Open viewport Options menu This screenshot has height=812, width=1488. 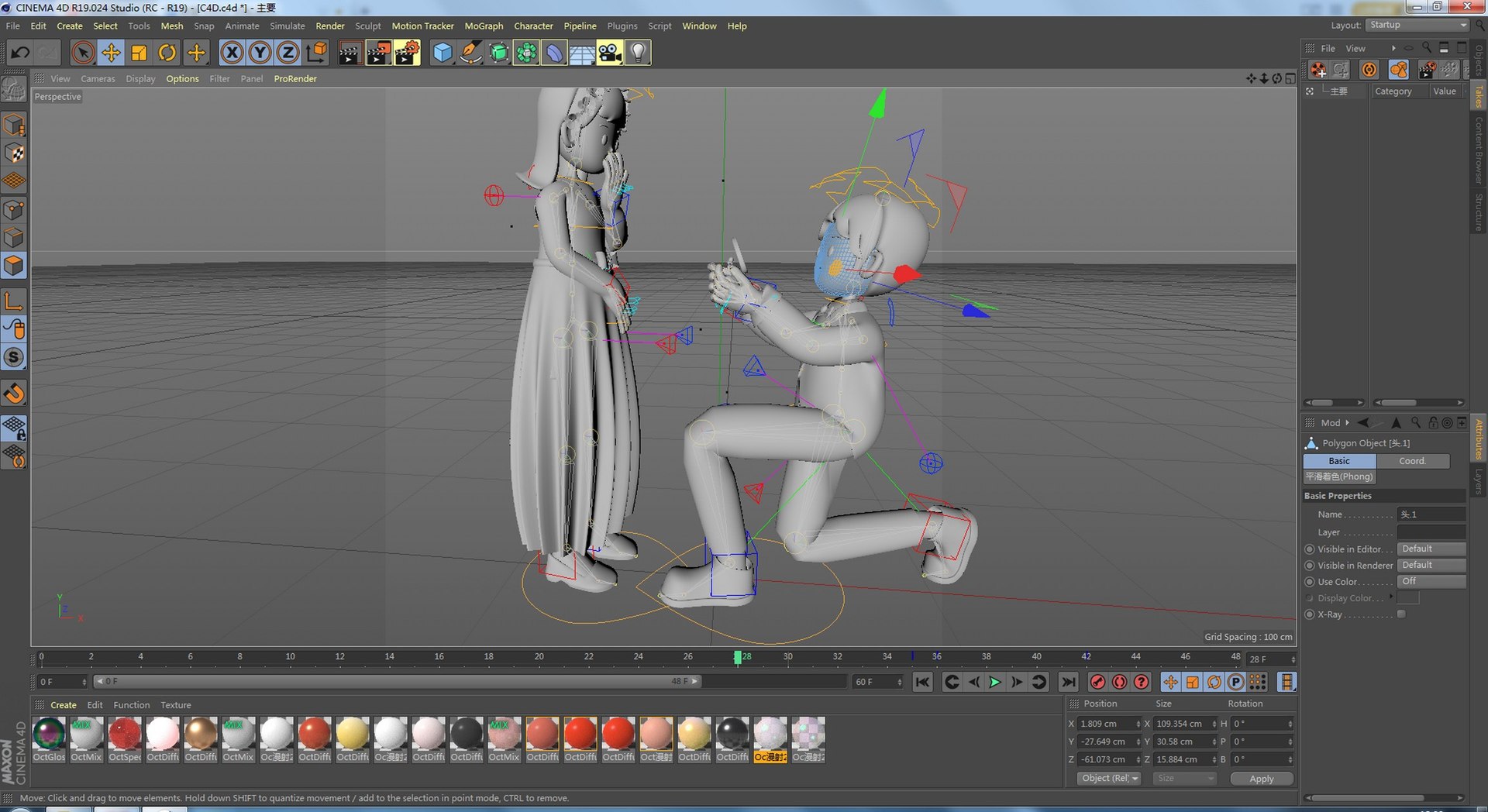point(182,78)
